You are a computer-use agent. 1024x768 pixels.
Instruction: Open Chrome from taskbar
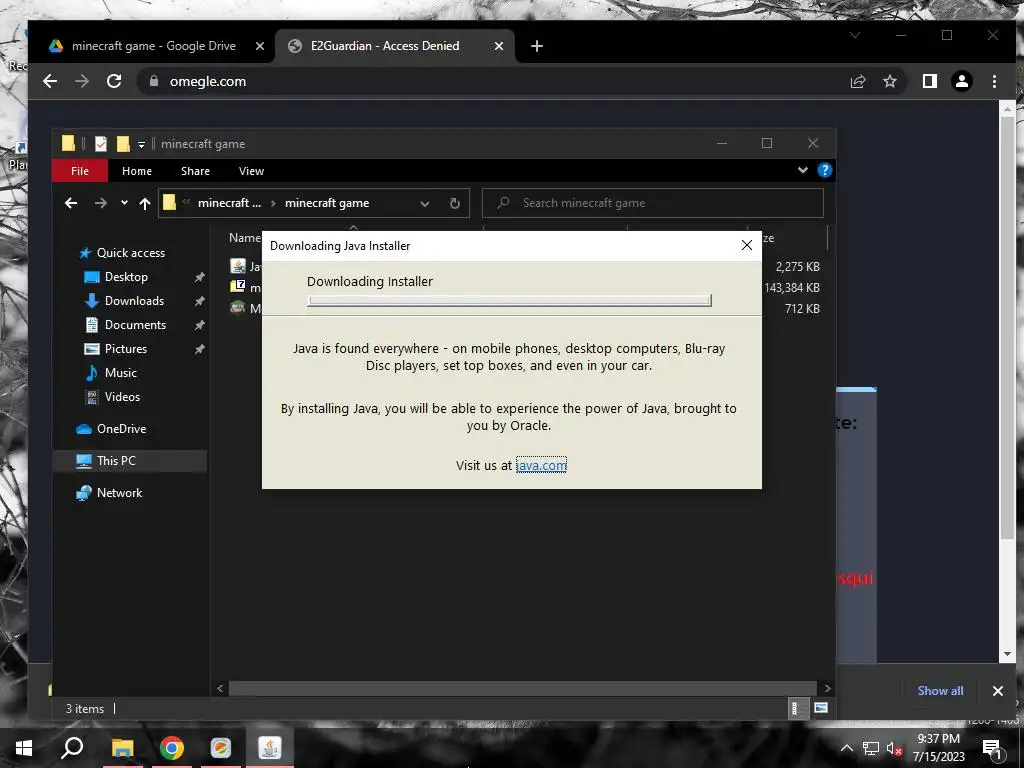pos(172,748)
